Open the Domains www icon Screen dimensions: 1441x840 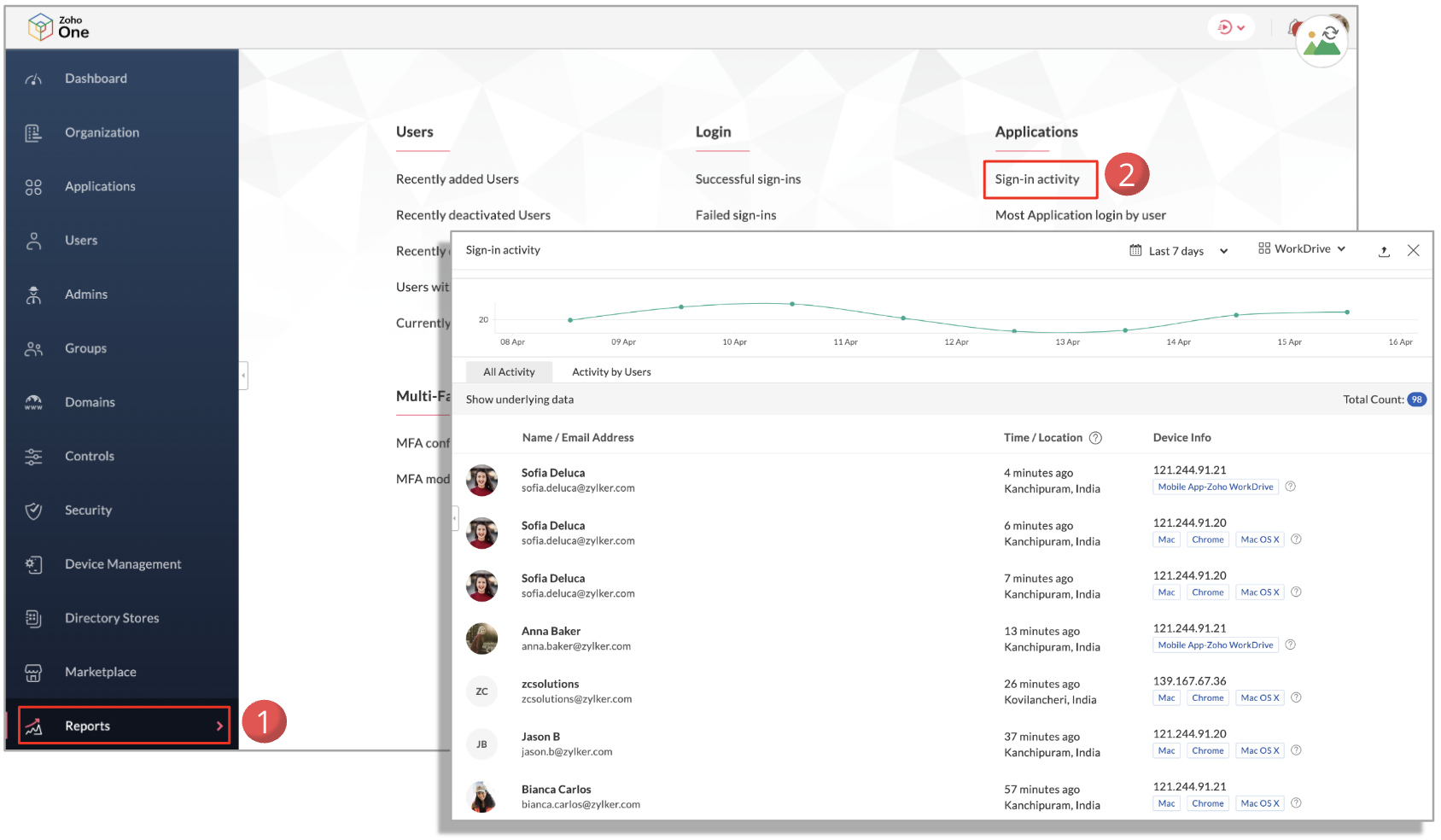click(x=33, y=403)
